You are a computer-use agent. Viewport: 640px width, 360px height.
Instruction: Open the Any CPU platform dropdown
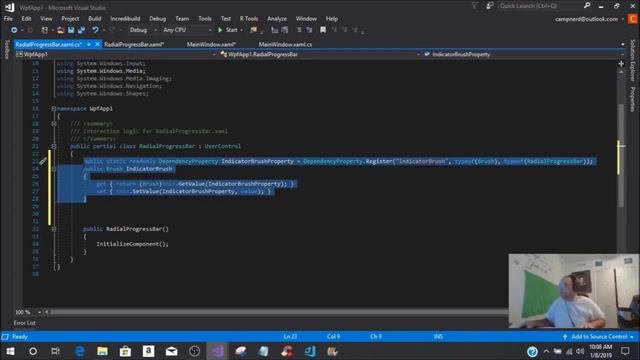point(187,30)
